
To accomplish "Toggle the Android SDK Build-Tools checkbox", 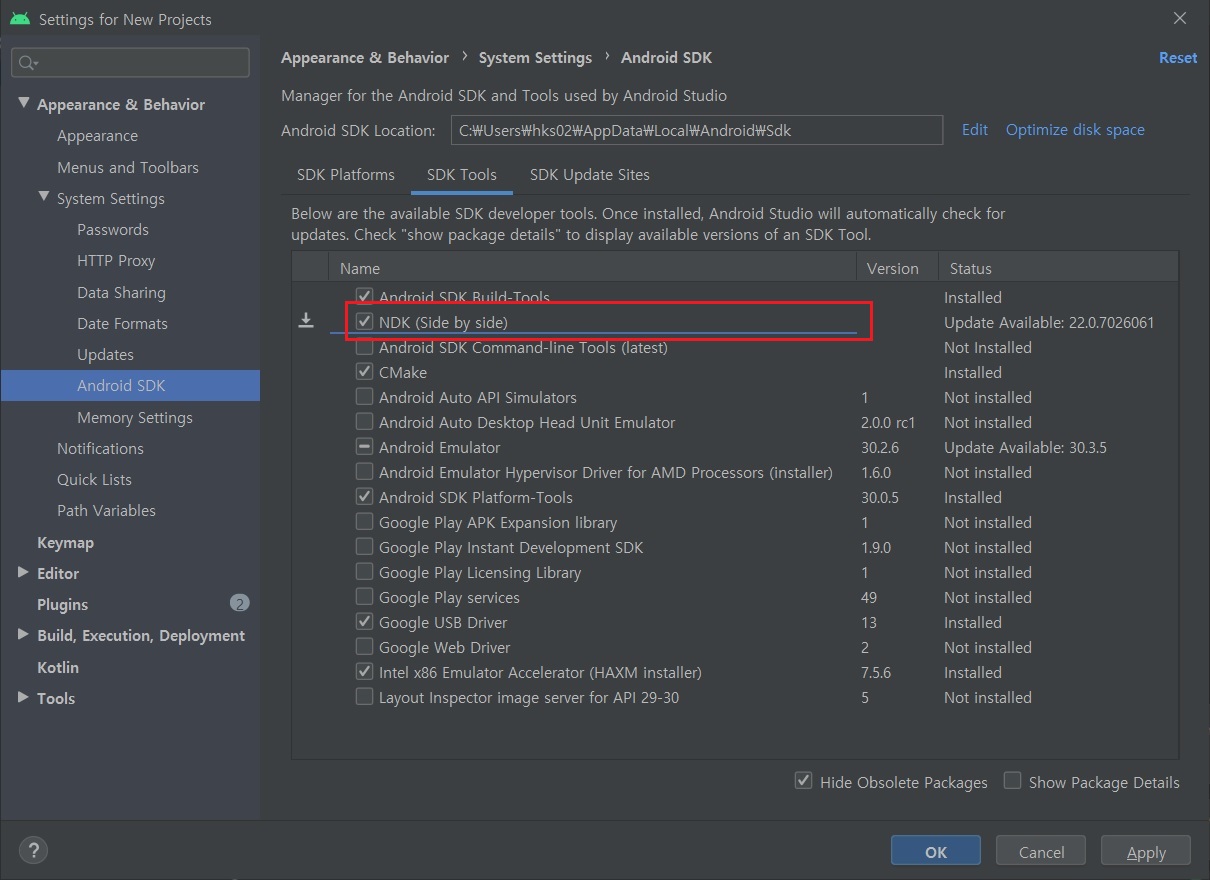I will (365, 297).
